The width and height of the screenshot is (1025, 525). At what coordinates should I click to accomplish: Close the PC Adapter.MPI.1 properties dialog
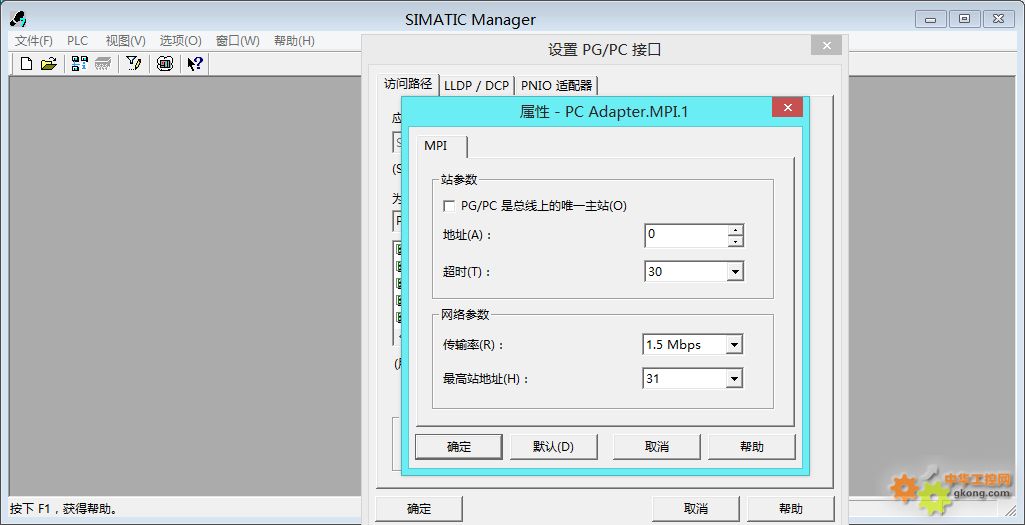[x=787, y=108]
